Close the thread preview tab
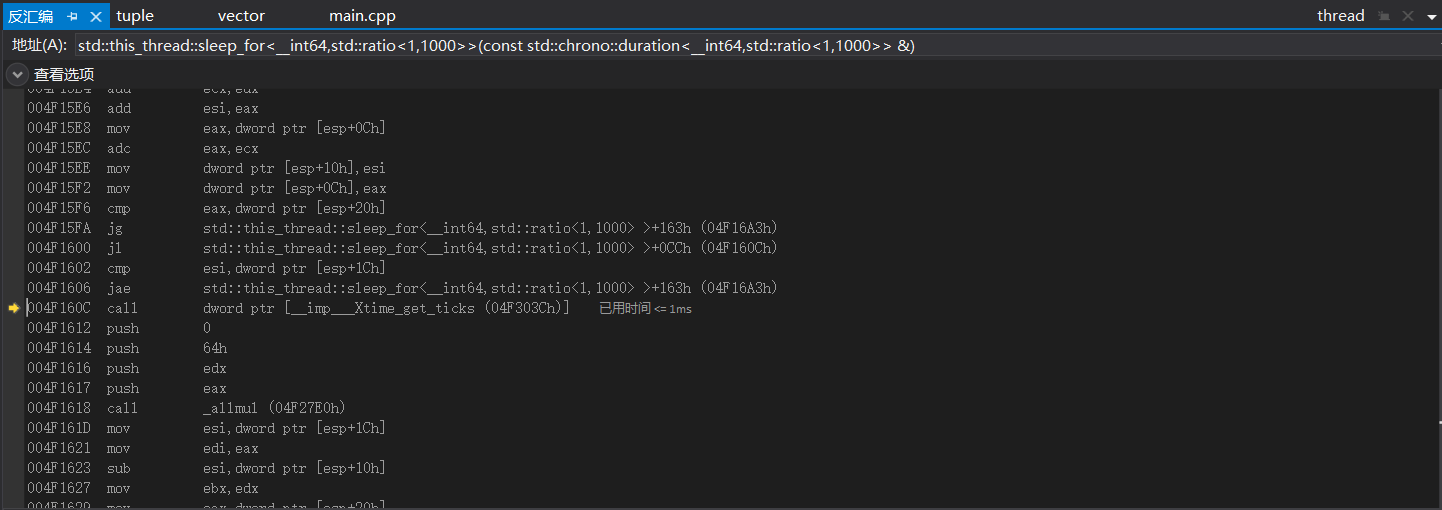Image resolution: width=1442 pixels, height=510 pixels. [1408, 16]
